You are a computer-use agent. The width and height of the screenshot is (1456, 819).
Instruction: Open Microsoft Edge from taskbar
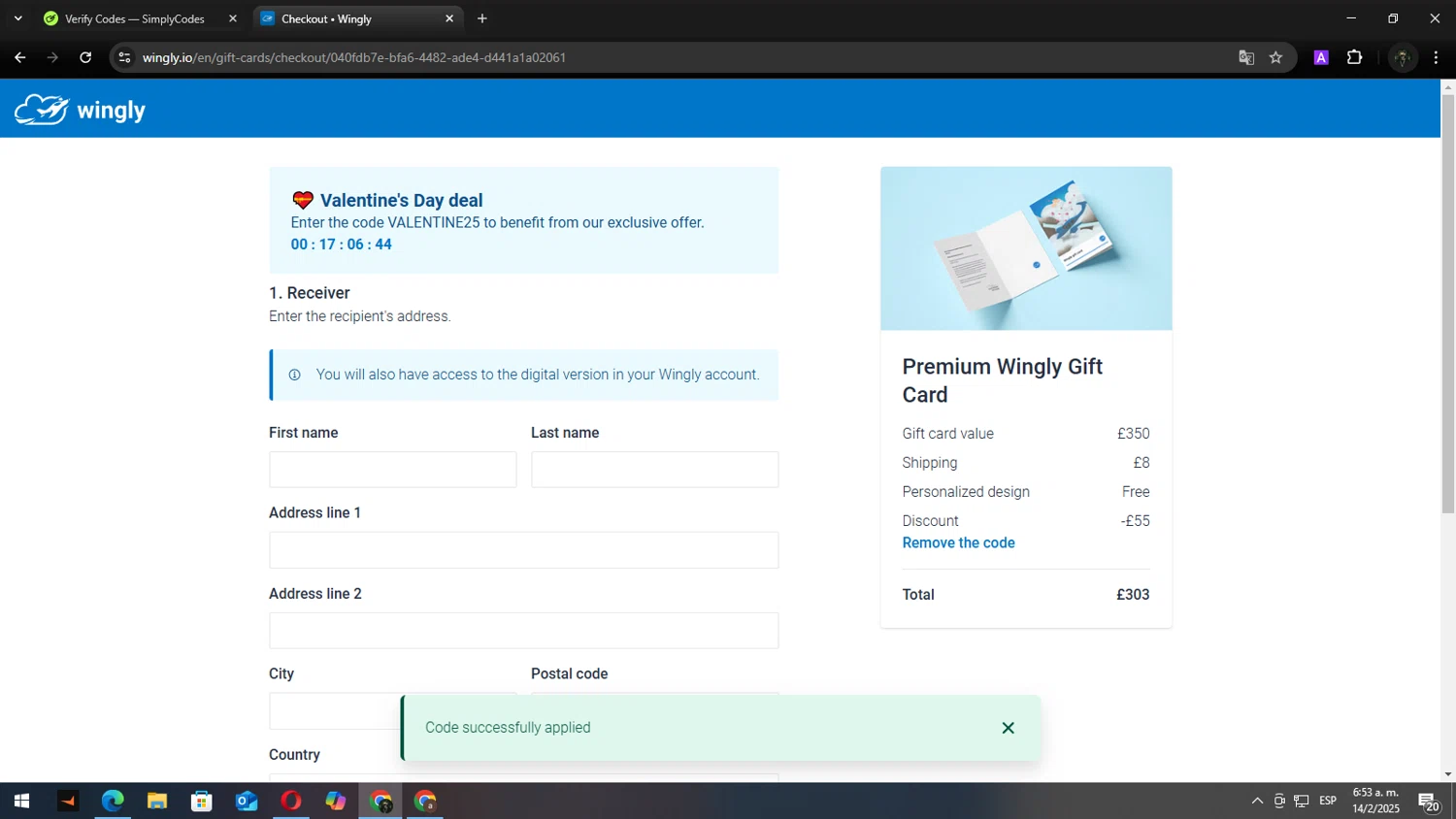point(113,801)
